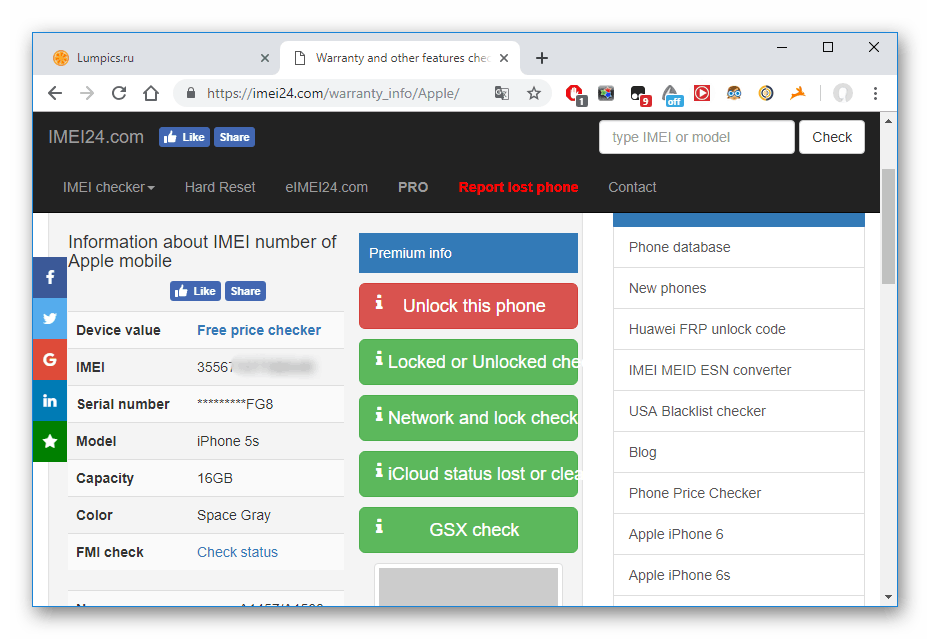
Task: Click the GSX check button
Action: tap(469, 530)
